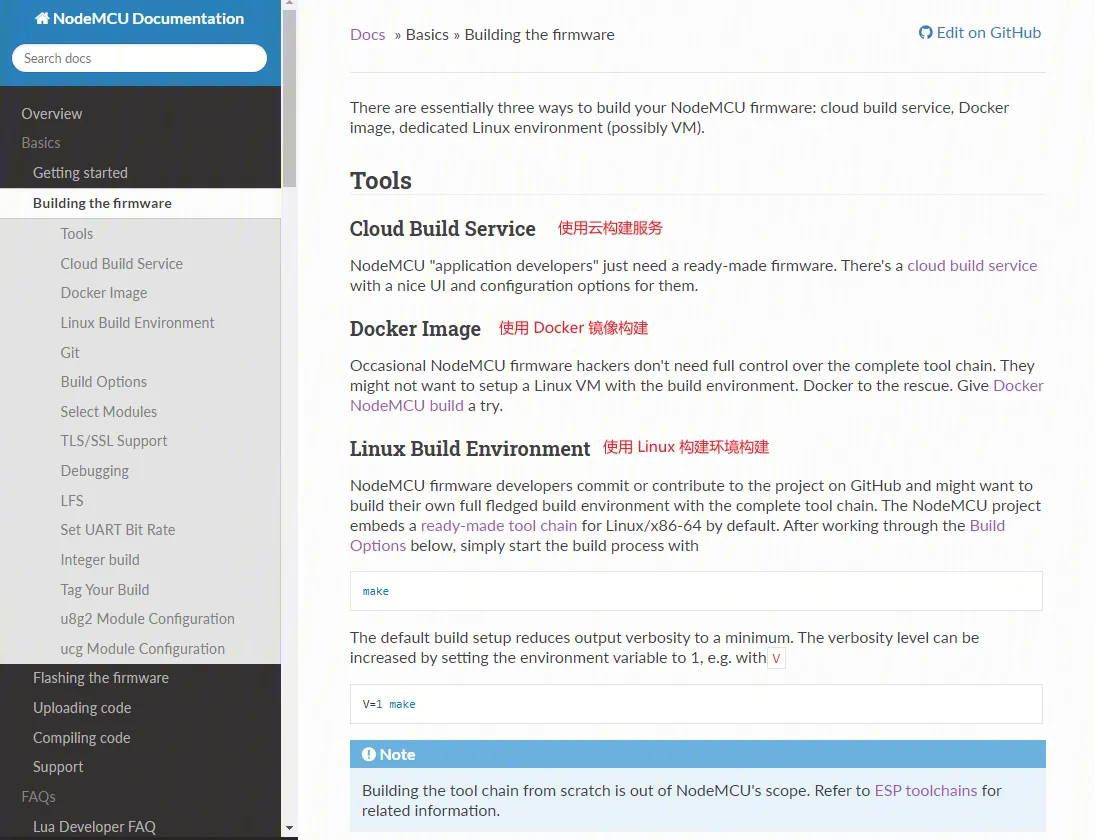Screen dimensions: 1095x840
Task: Select TLS/SSL Support sidebar item
Action: point(114,441)
